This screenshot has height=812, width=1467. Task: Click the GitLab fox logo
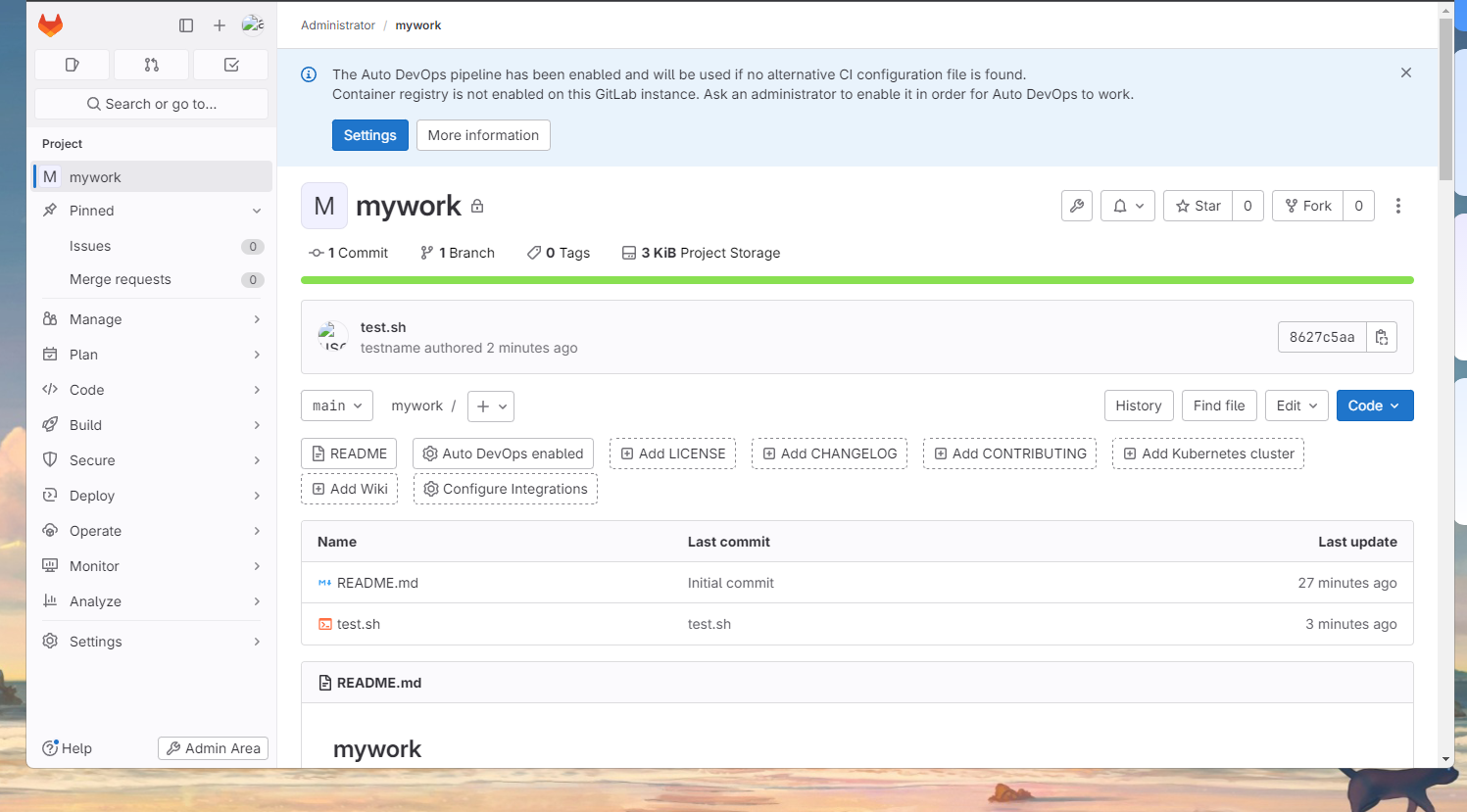[x=50, y=24]
